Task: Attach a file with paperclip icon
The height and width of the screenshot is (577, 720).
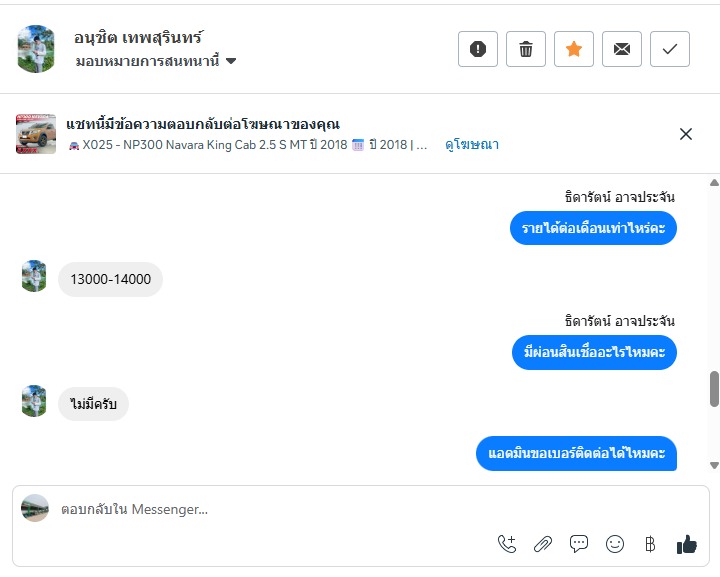Action: [x=543, y=544]
